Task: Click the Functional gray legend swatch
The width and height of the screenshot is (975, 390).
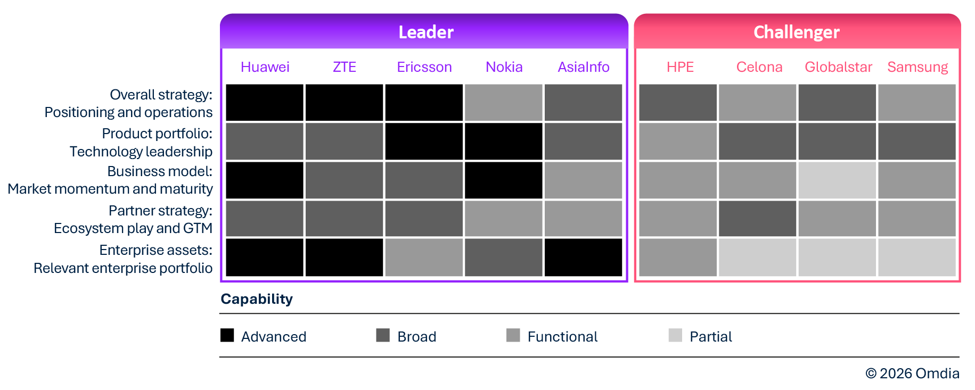Action: [x=514, y=336]
